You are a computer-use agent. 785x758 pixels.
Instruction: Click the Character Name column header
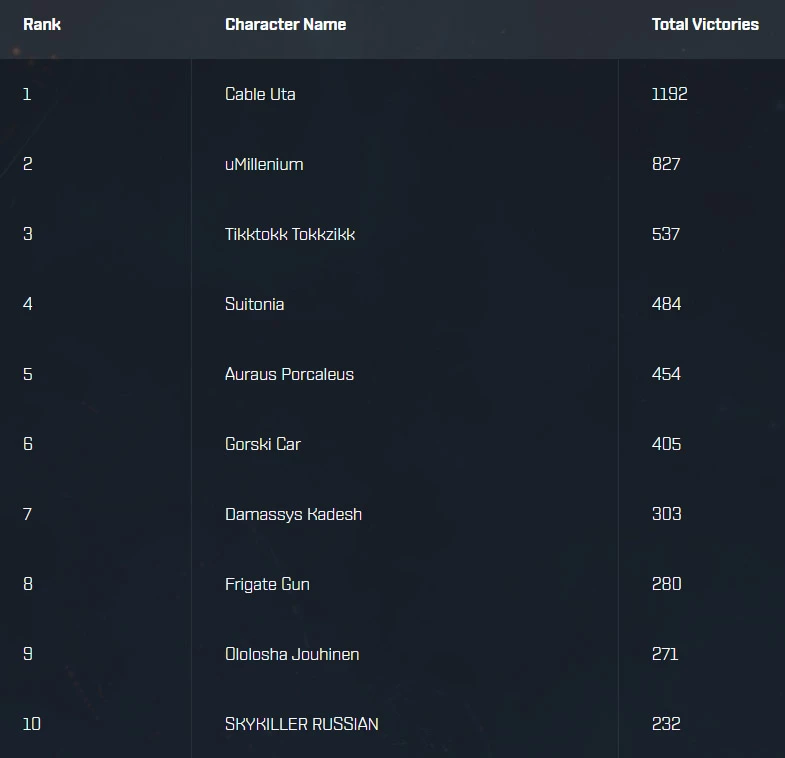285,24
